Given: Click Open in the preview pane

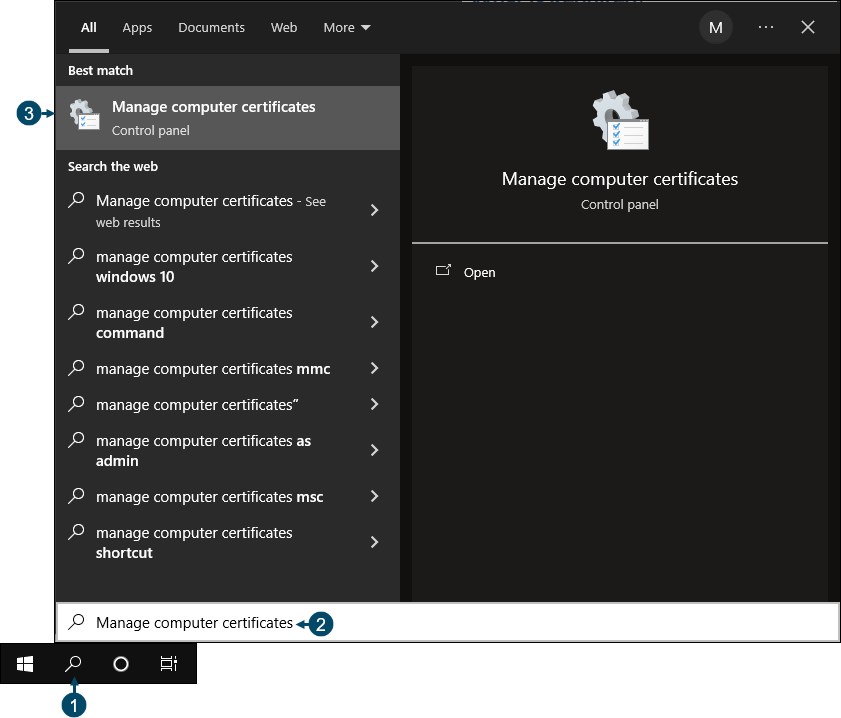Looking at the screenshot, I should pos(479,272).
